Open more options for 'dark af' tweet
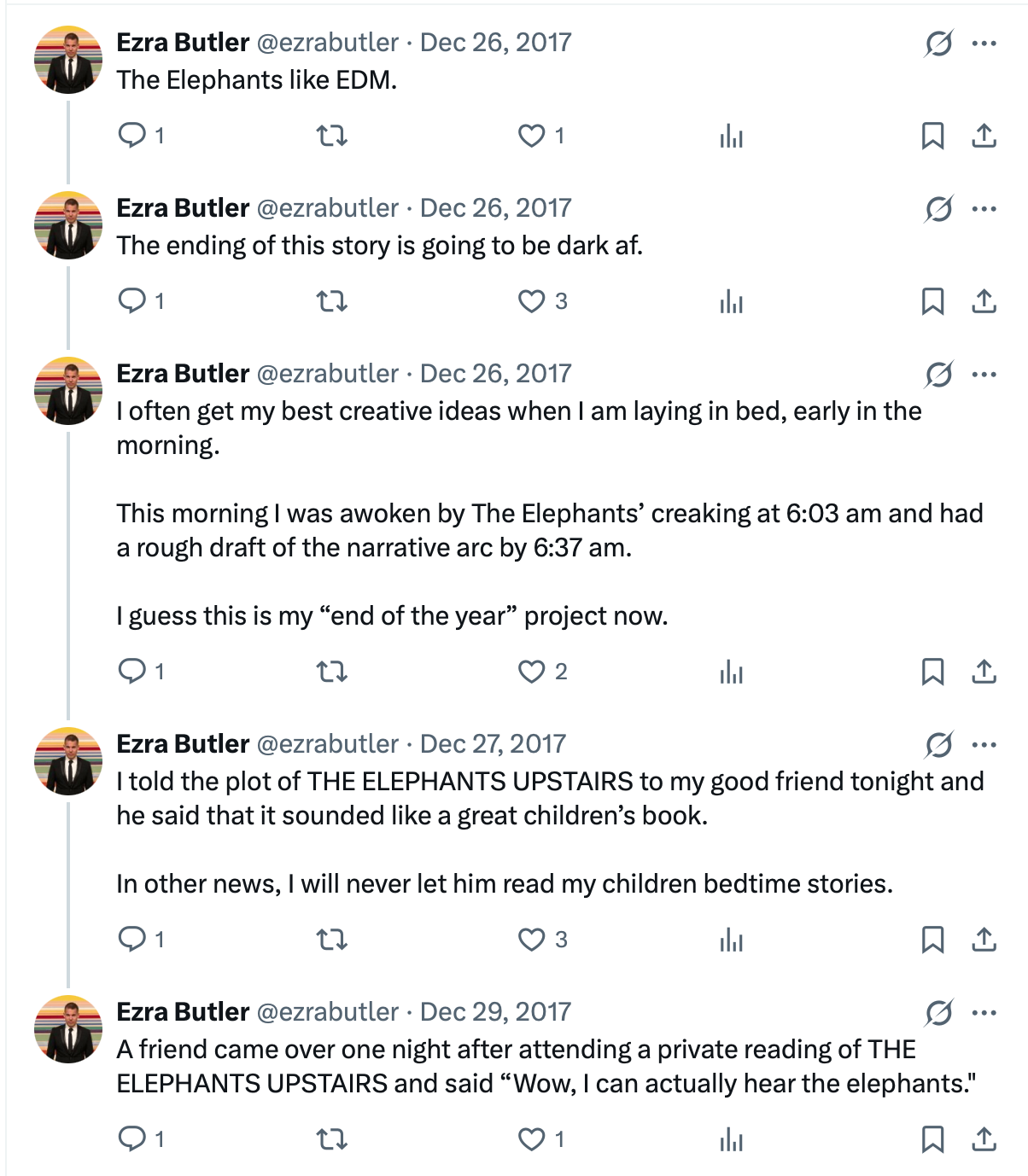Screen dimensions: 1028x1176 click(984, 209)
